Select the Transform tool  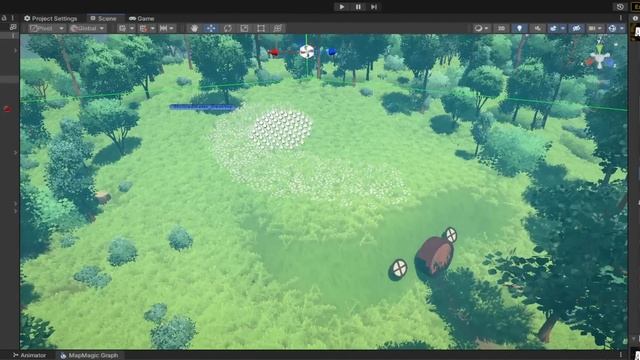click(278, 28)
